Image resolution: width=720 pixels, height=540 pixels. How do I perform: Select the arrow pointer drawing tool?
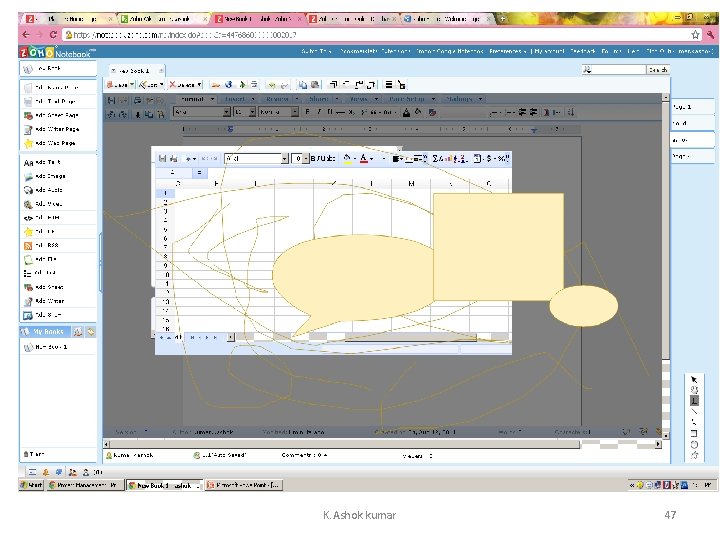(694, 380)
